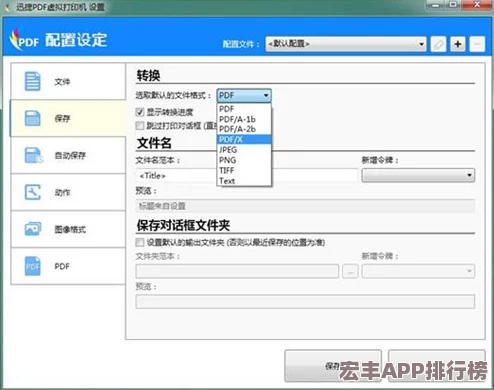
Task: Click the 动作 wrench icon
Action: point(33,192)
